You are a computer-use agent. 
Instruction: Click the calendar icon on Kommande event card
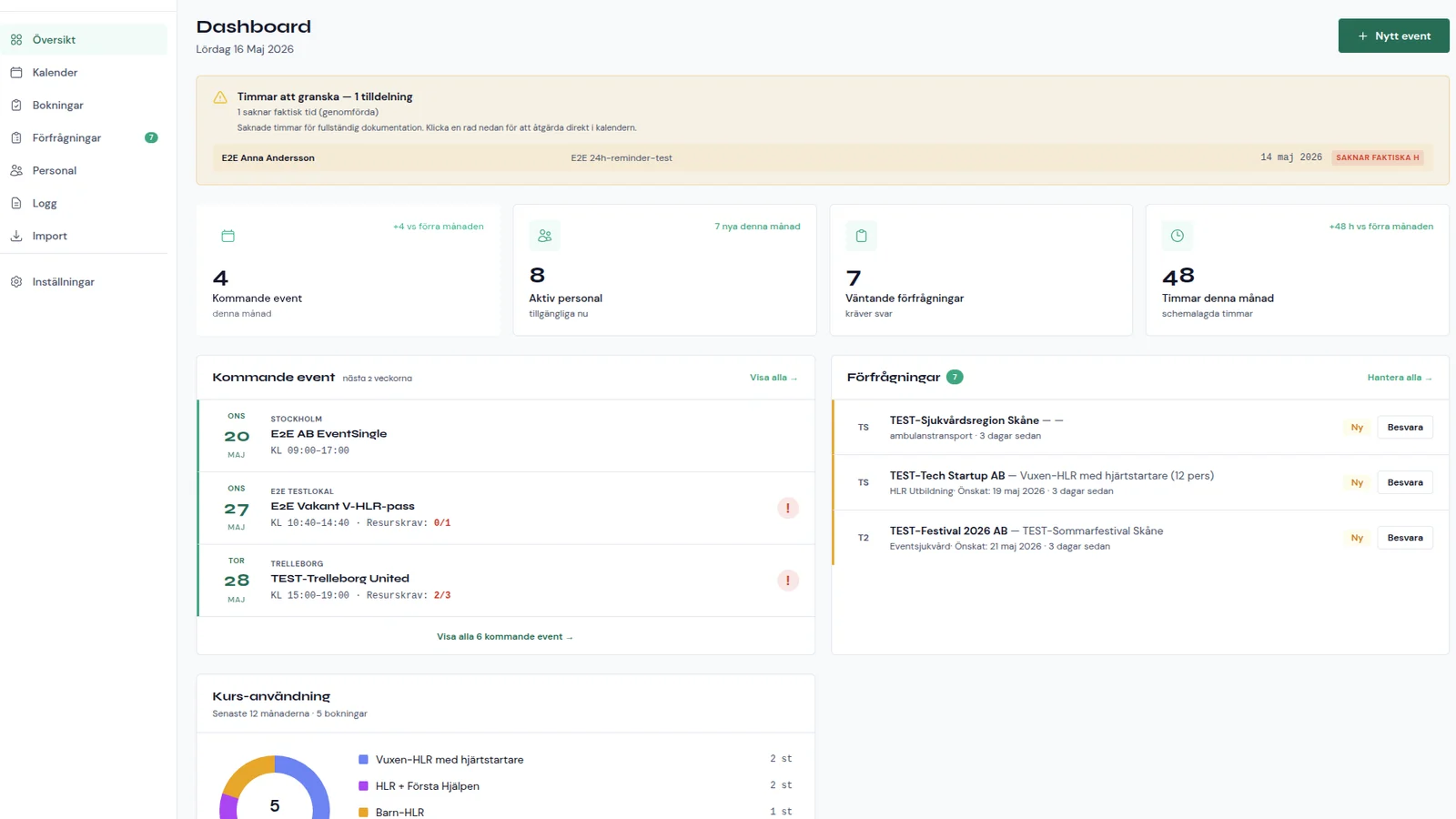228,237
